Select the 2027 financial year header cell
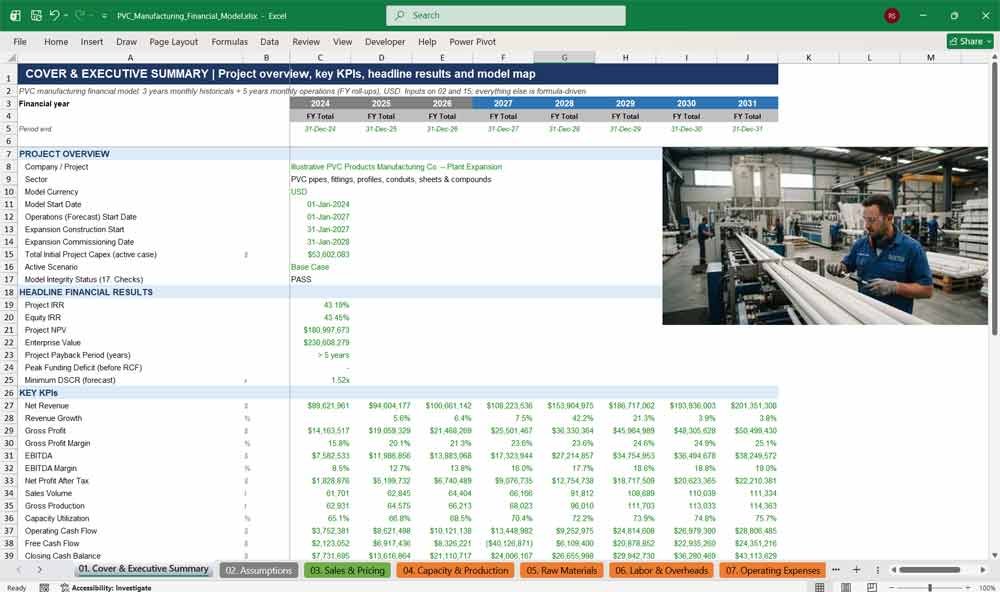The width and height of the screenshot is (1000, 592). [x=503, y=103]
